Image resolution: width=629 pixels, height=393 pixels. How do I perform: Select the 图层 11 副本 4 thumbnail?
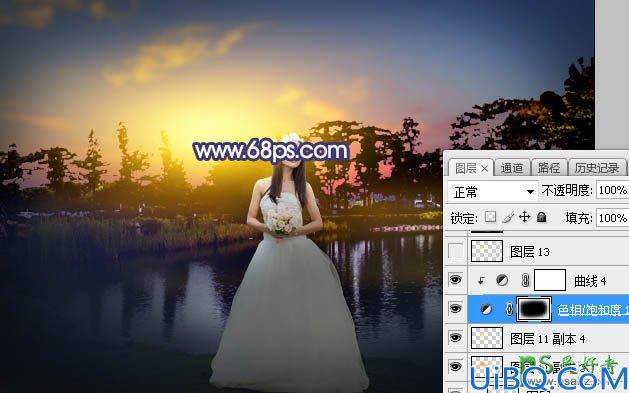point(487,338)
